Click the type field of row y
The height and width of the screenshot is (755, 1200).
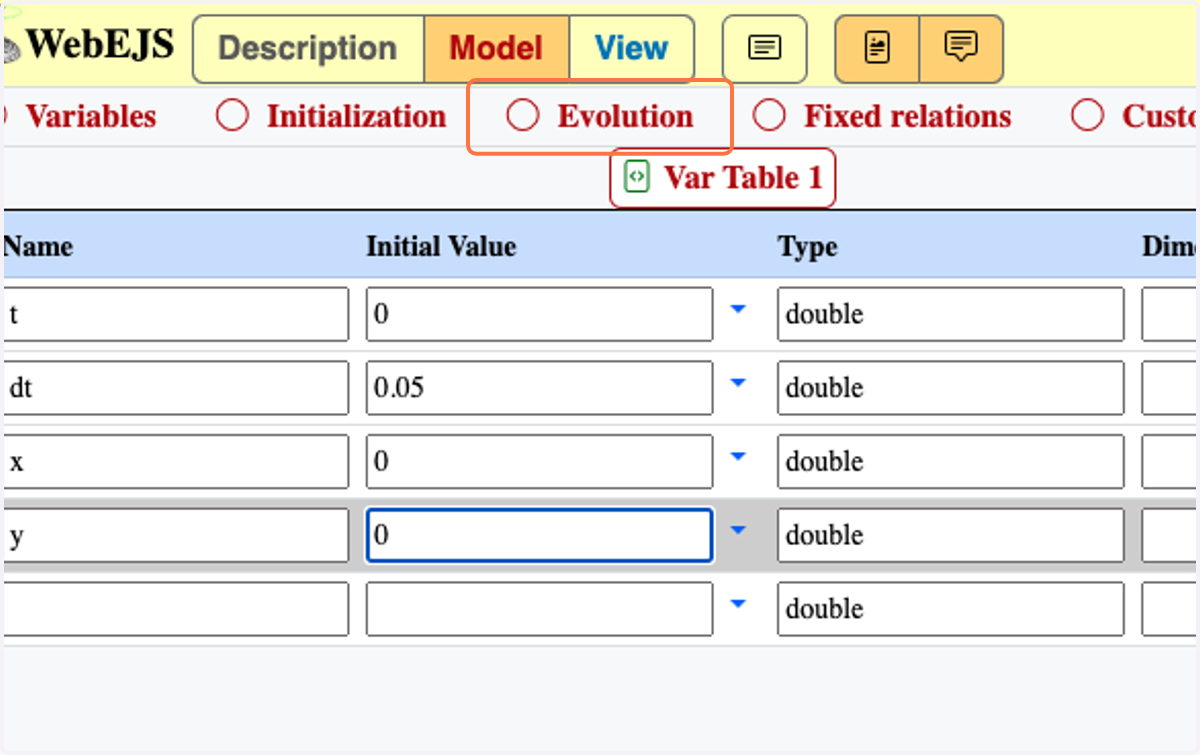click(x=950, y=535)
